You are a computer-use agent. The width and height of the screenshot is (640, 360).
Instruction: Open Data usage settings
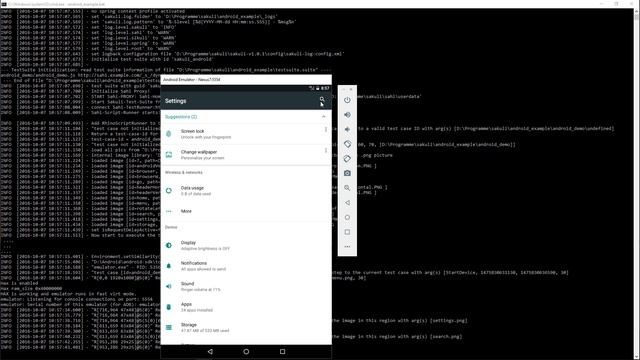(246, 191)
